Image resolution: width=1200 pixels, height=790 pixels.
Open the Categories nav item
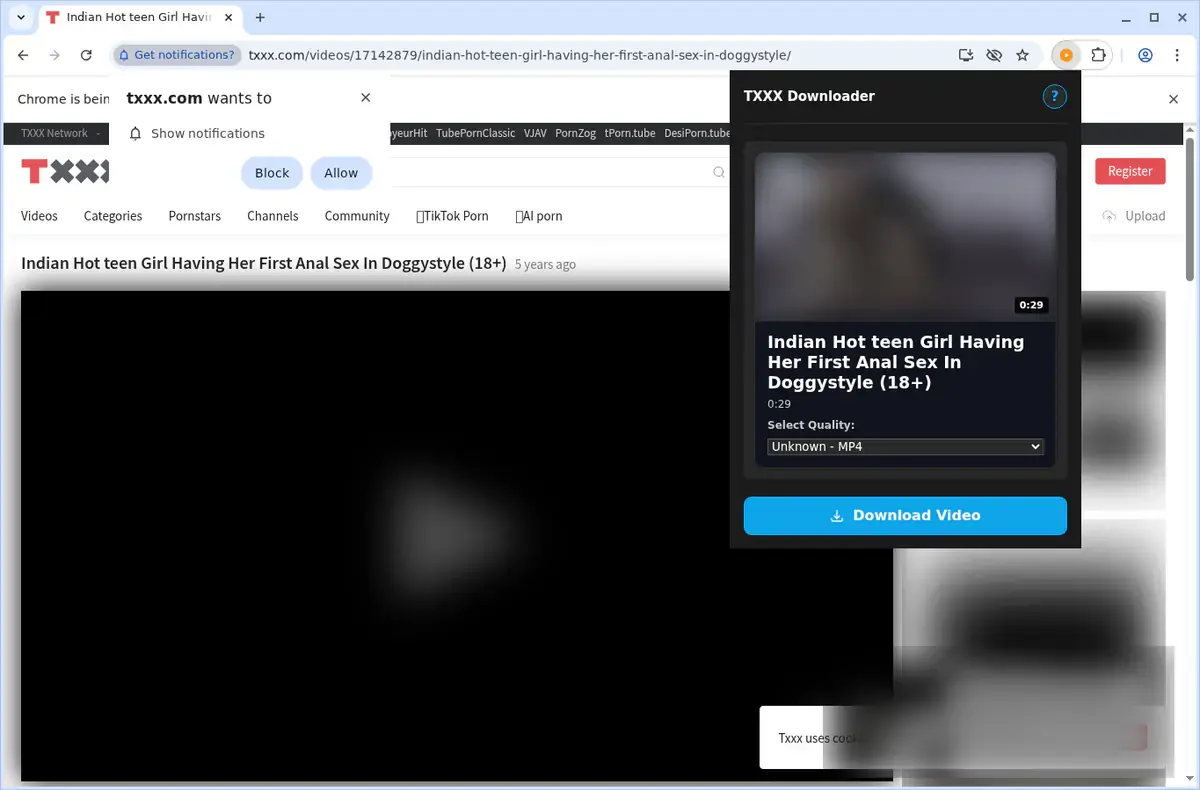pyautogui.click(x=113, y=216)
